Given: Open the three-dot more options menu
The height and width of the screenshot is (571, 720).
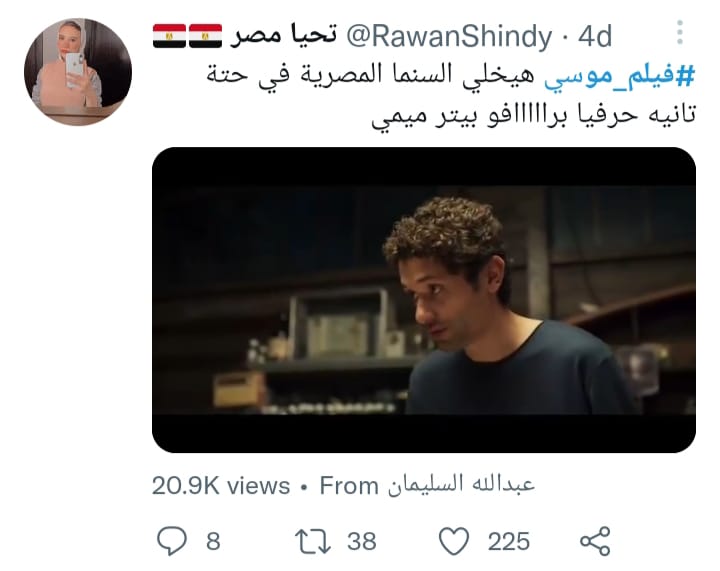Looking at the screenshot, I should 680,33.
